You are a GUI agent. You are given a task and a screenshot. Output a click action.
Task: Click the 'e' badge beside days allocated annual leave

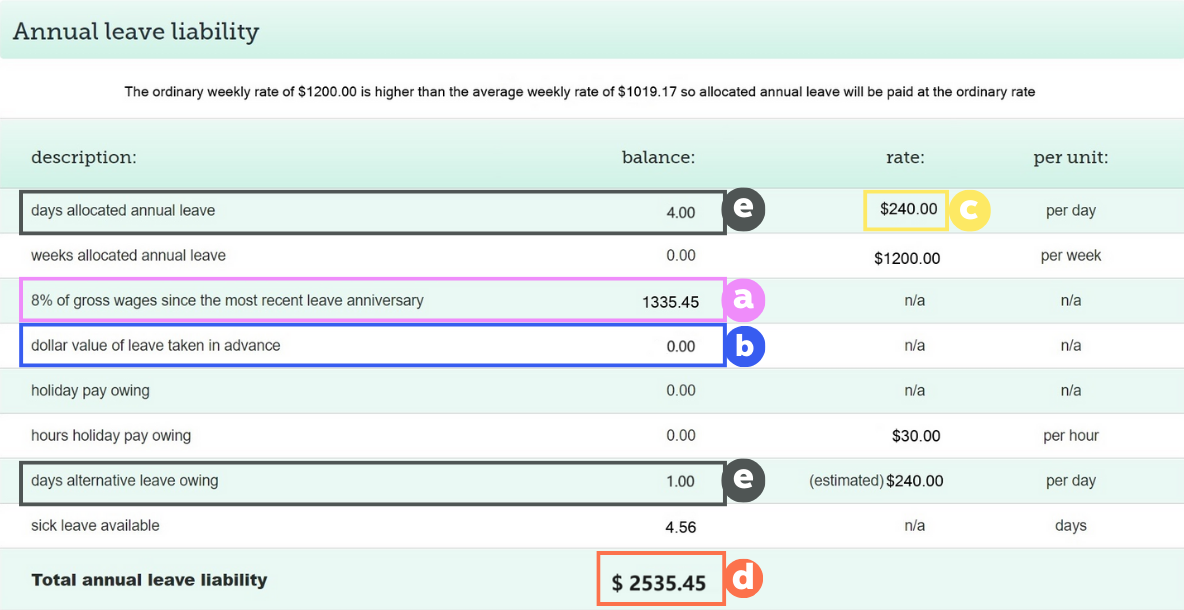point(744,210)
